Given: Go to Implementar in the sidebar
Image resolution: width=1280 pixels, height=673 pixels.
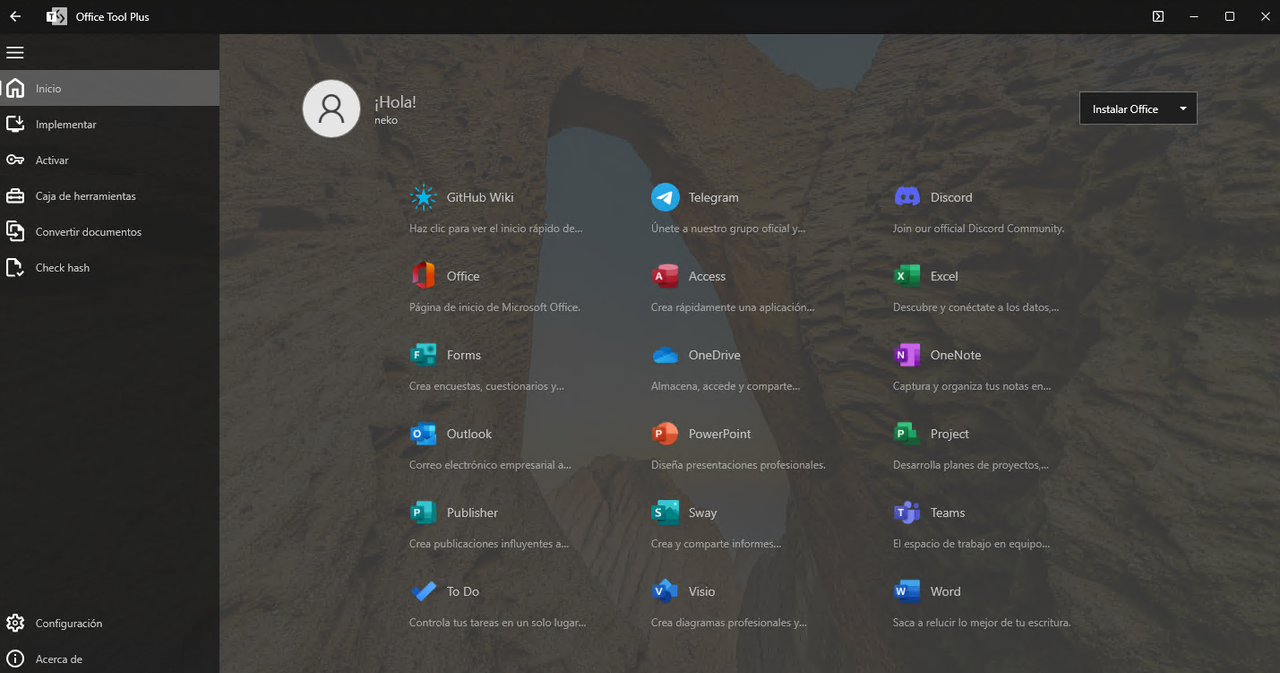Looking at the screenshot, I should 110,124.
